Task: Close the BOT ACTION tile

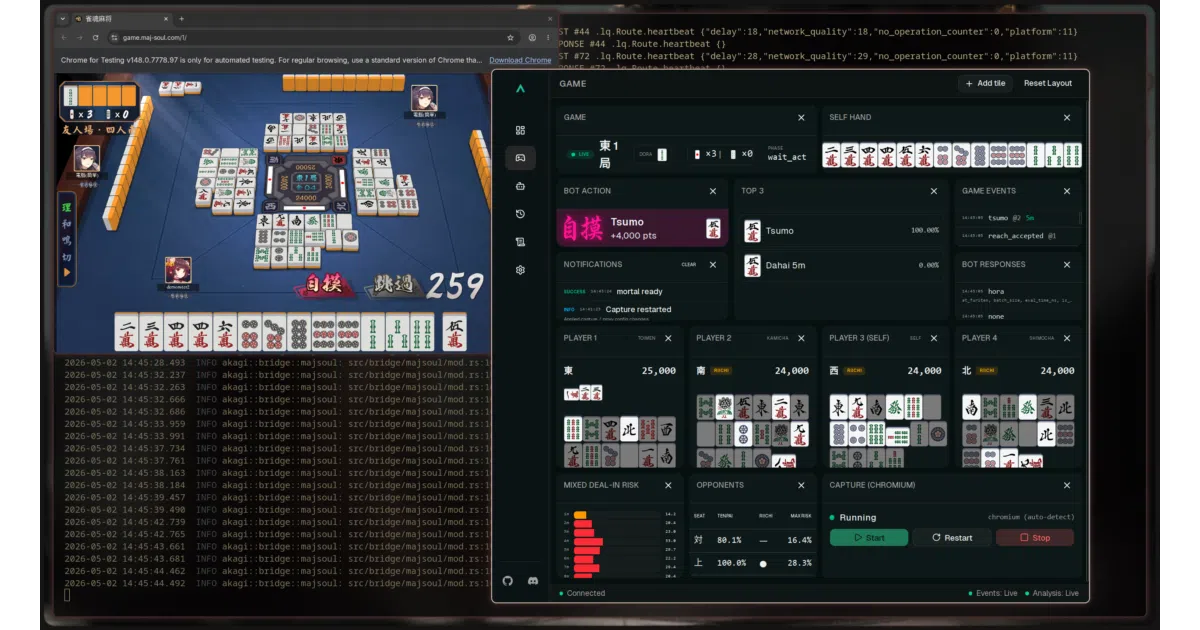Action: pyautogui.click(x=713, y=191)
